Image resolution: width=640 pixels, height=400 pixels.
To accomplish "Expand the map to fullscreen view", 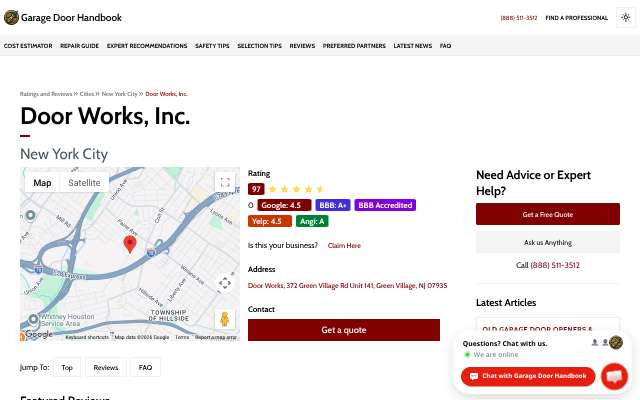I will click(225, 182).
